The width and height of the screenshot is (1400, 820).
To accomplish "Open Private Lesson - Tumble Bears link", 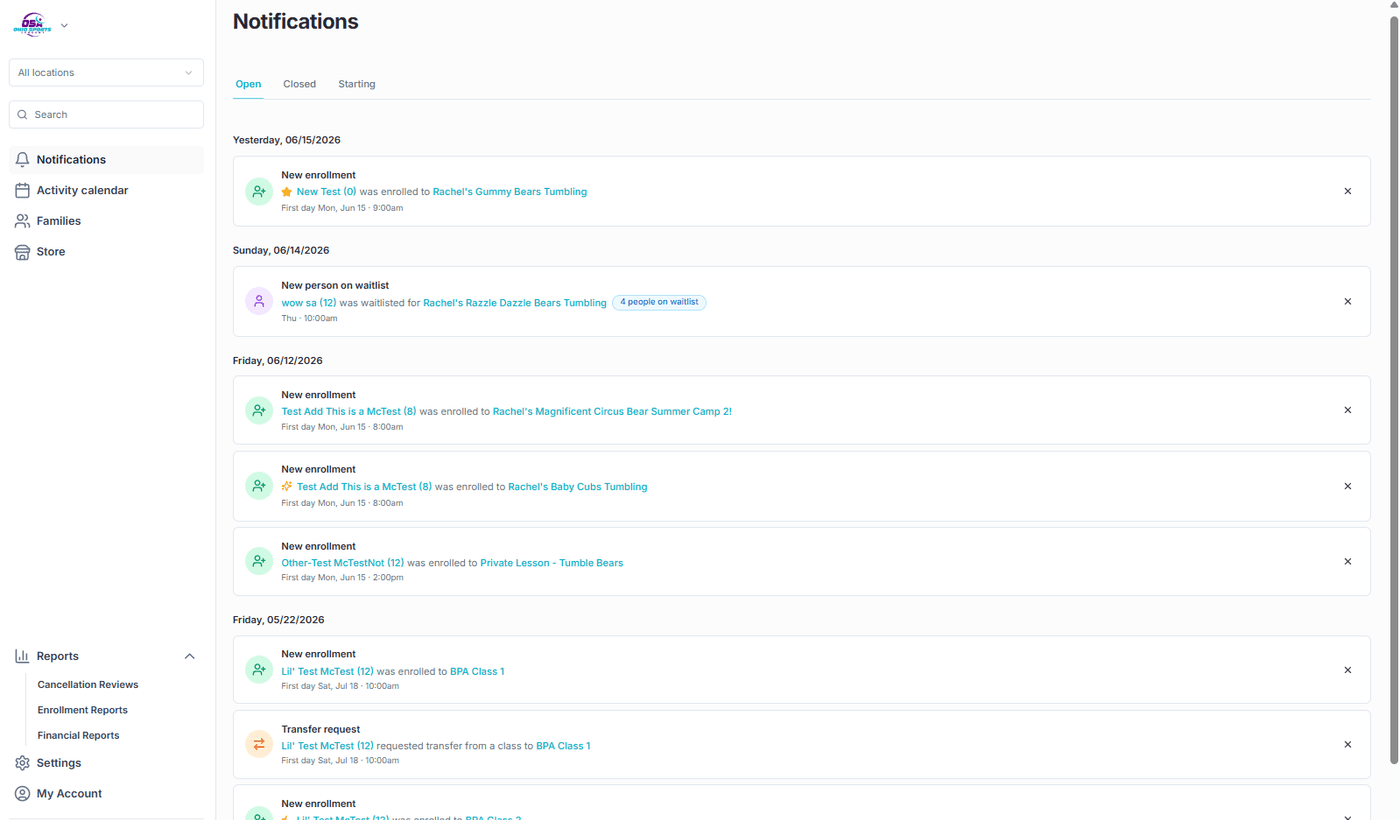I will pyautogui.click(x=552, y=563).
